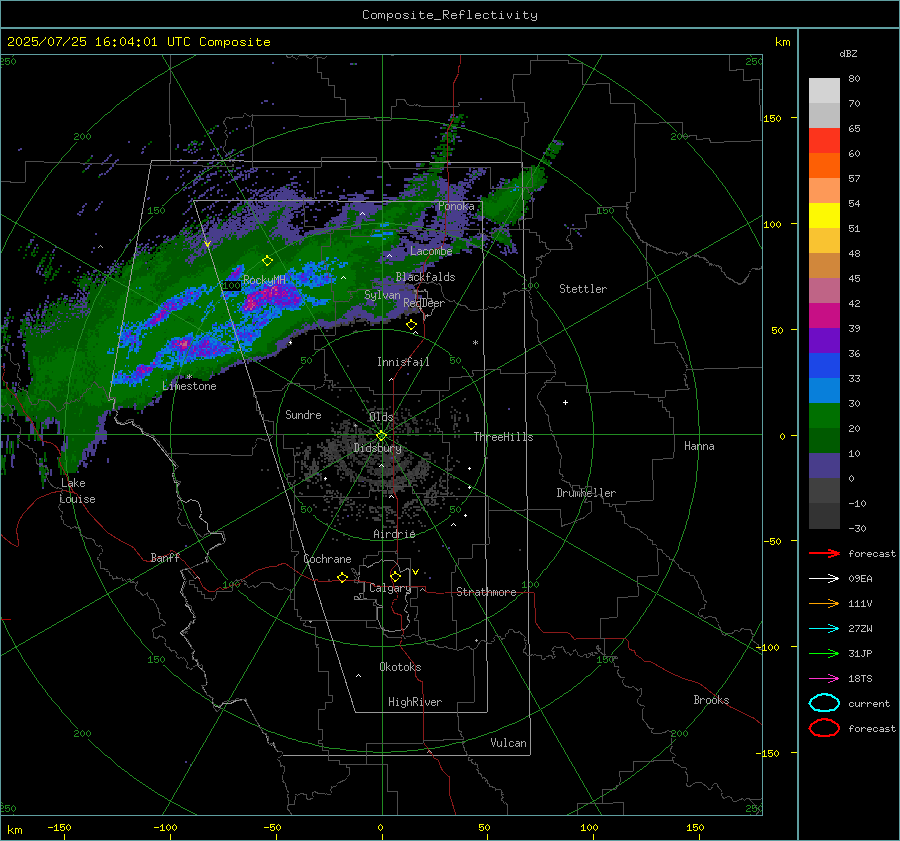
Task: Click the Okotoks town label
Action: click(400, 667)
